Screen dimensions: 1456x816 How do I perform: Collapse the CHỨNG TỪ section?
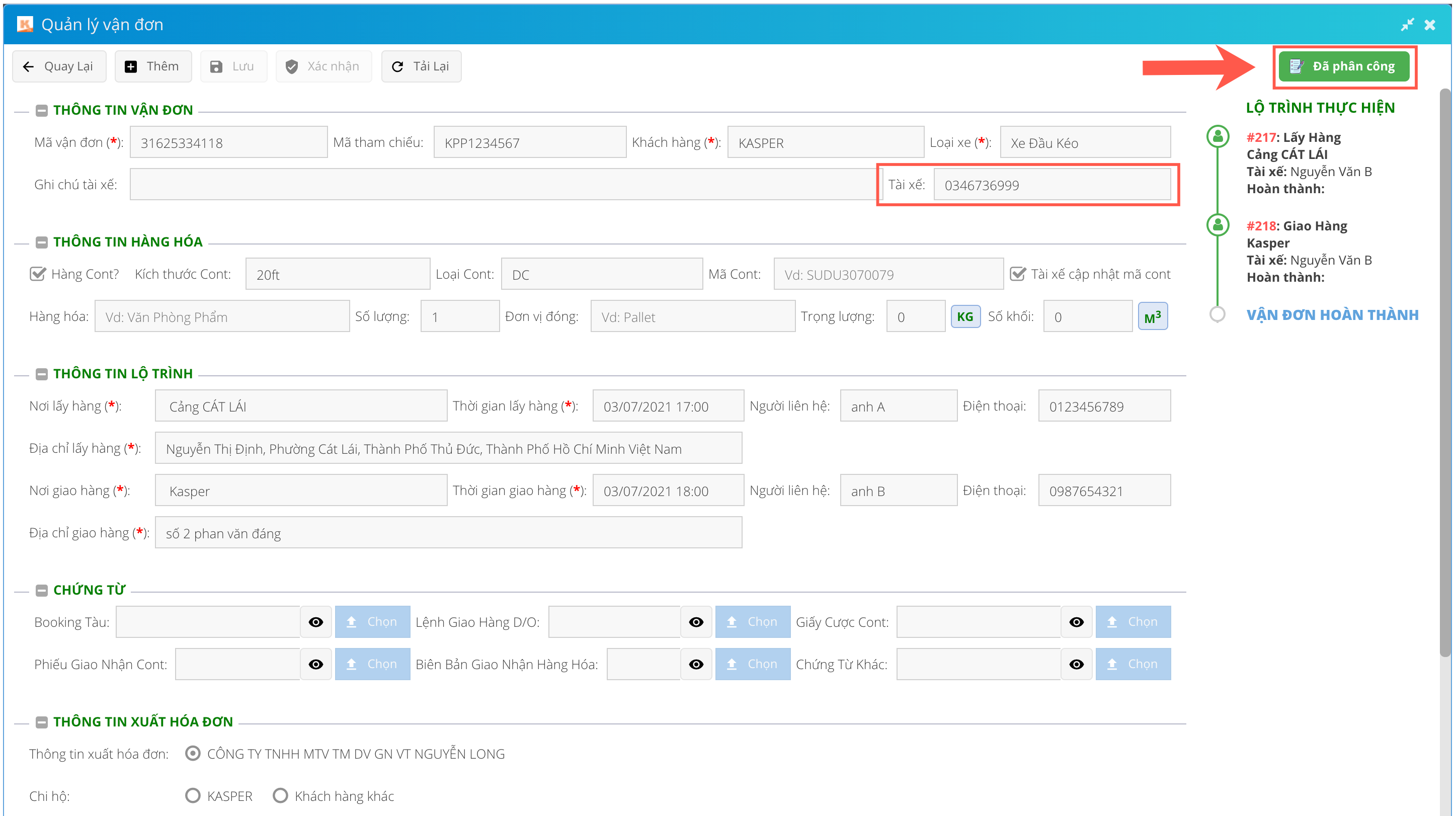[x=41, y=590]
